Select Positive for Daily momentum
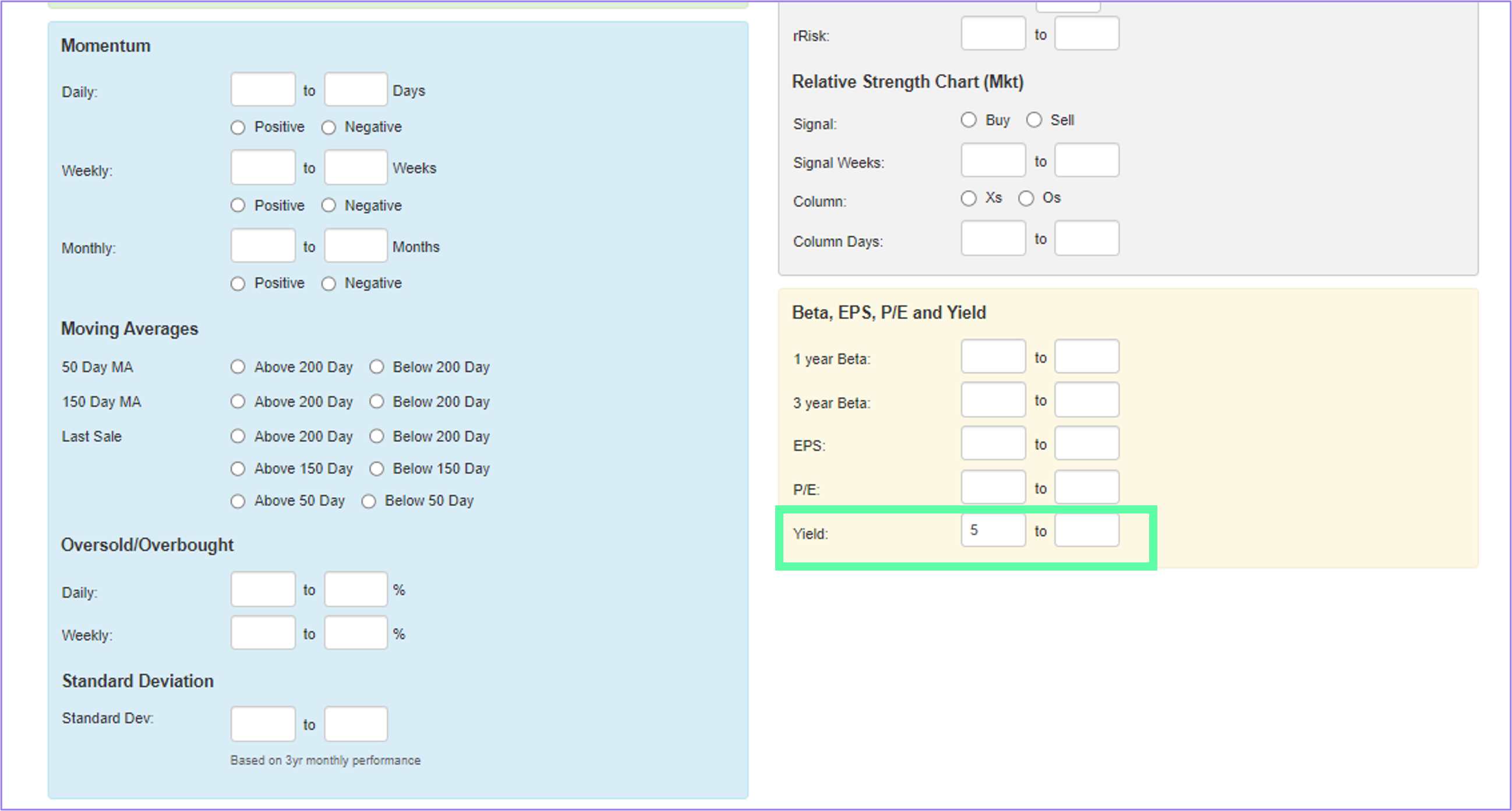The image size is (1512, 811). pos(238,128)
